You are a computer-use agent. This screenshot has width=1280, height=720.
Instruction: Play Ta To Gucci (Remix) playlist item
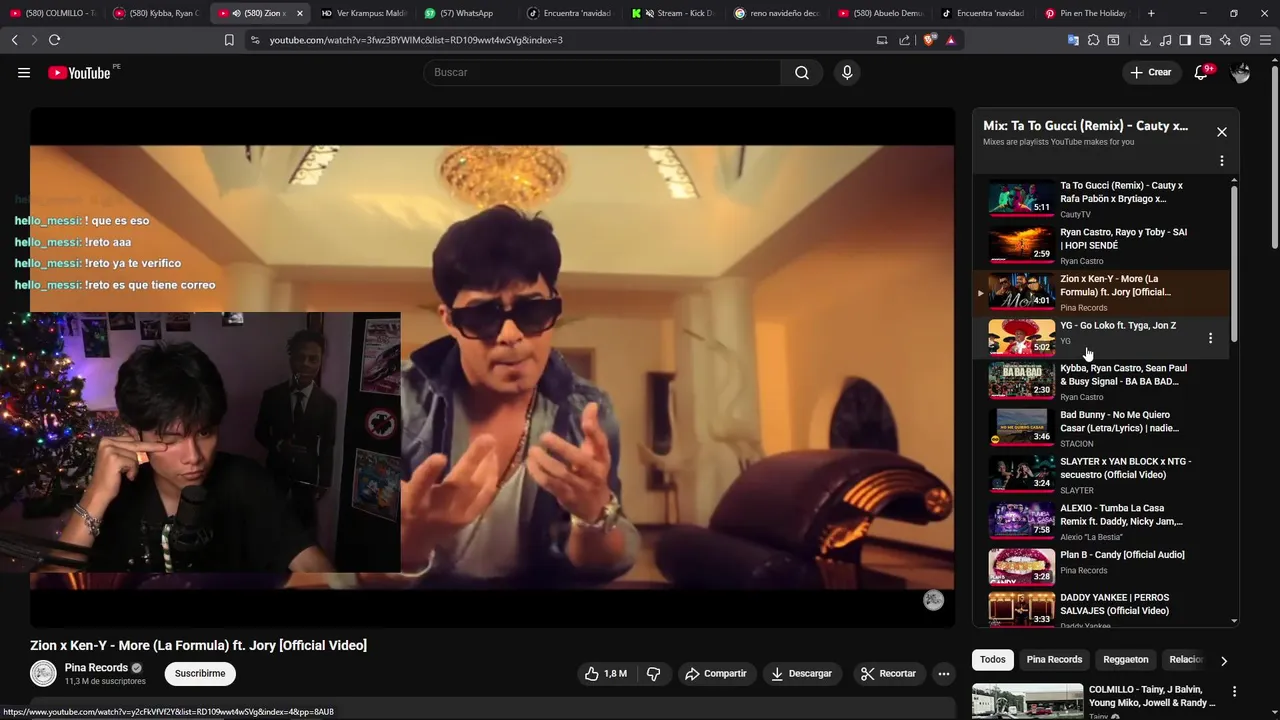coord(1100,199)
